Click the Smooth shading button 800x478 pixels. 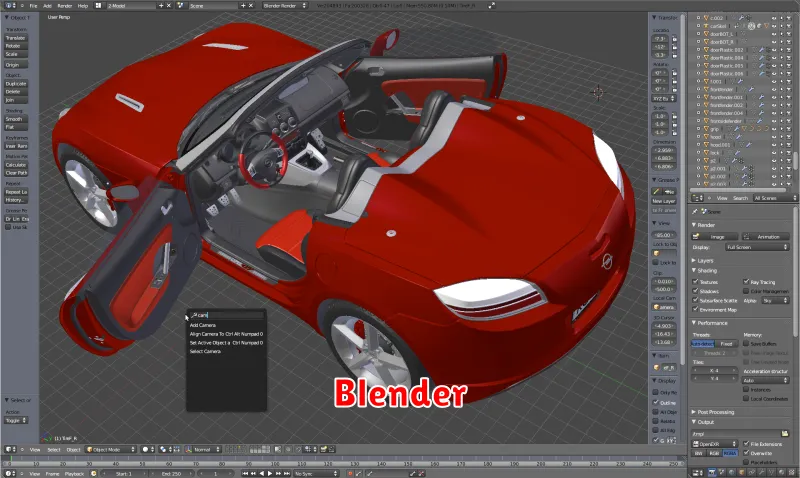coord(16,119)
